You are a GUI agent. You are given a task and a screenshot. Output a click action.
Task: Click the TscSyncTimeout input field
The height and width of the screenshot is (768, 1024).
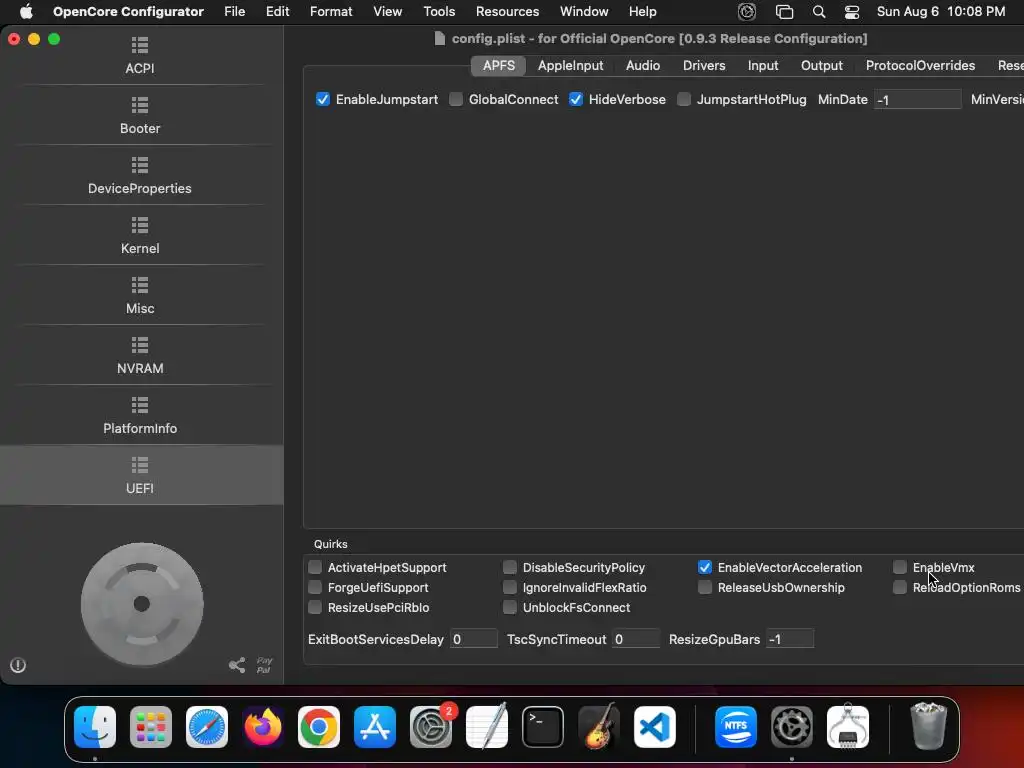(x=635, y=639)
